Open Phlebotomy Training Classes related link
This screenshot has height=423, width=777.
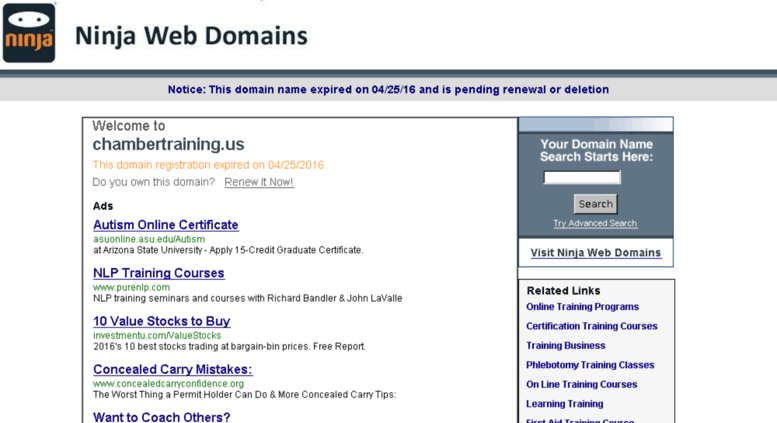(590, 365)
